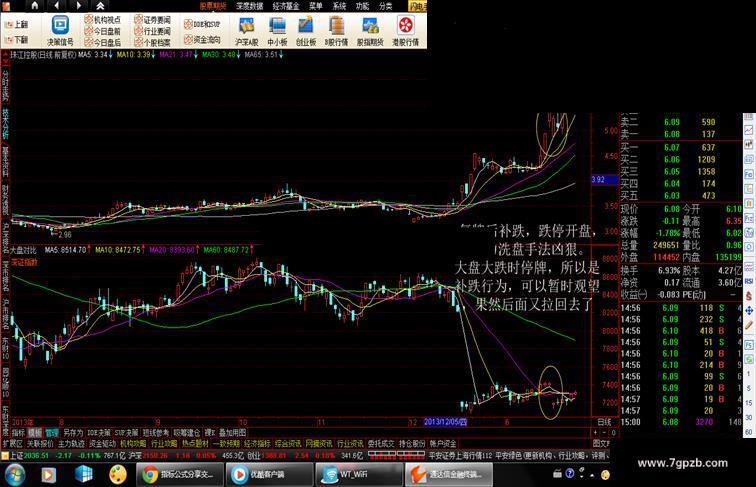The width and height of the screenshot is (756, 487).
Task: Open 沪深A股 market list
Action: pos(246,31)
